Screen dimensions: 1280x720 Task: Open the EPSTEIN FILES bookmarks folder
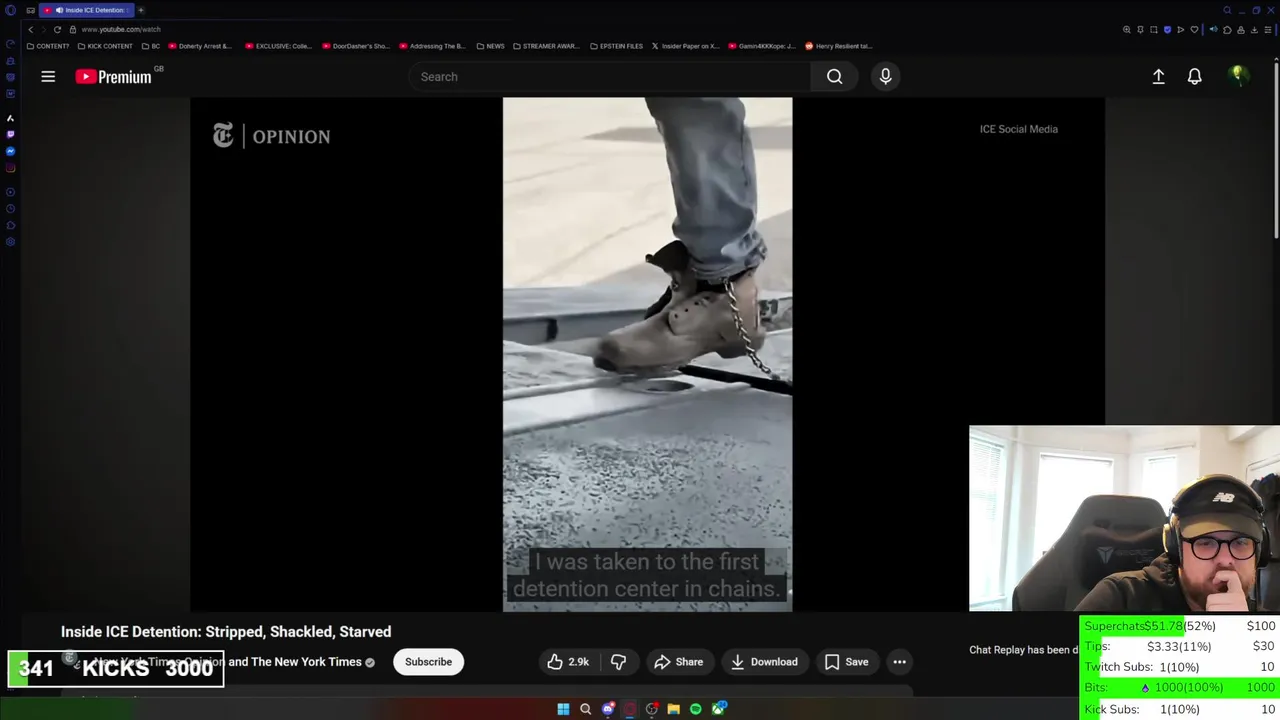click(x=616, y=46)
